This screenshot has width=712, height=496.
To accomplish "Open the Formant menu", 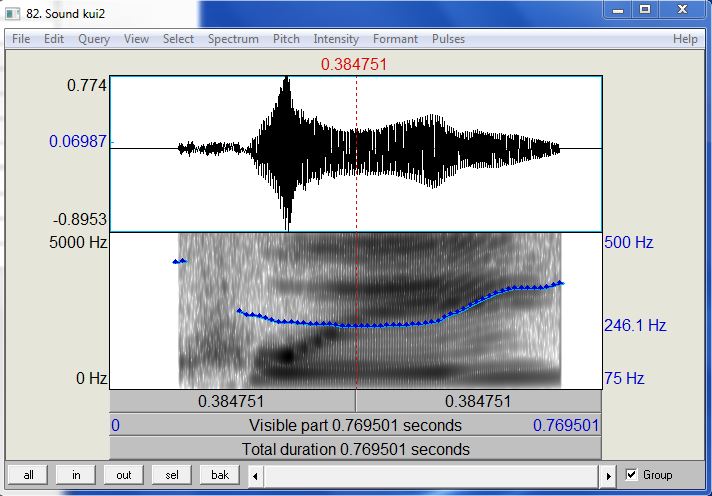I will coord(395,39).
